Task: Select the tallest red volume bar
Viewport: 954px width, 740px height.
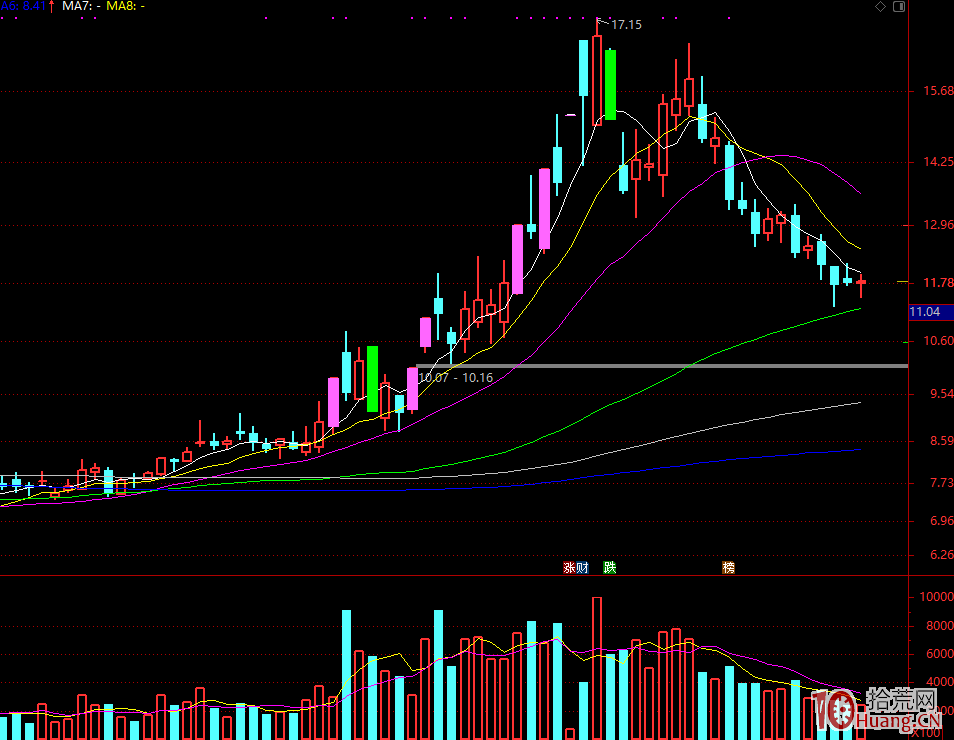Action: pos(597,668)
